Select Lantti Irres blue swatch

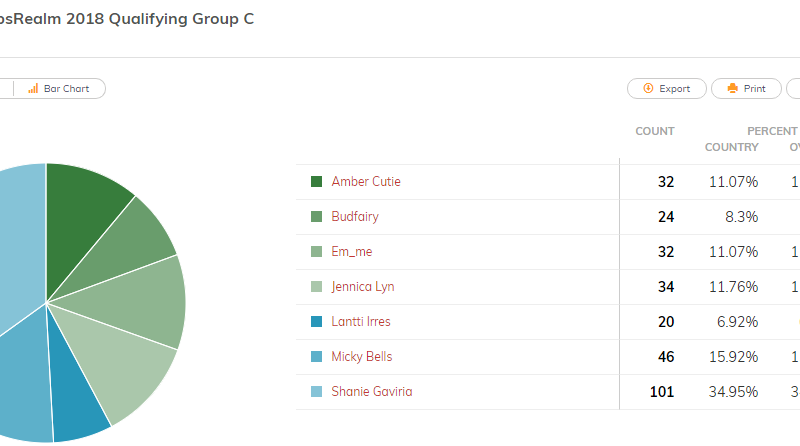[x=316, y=321]
